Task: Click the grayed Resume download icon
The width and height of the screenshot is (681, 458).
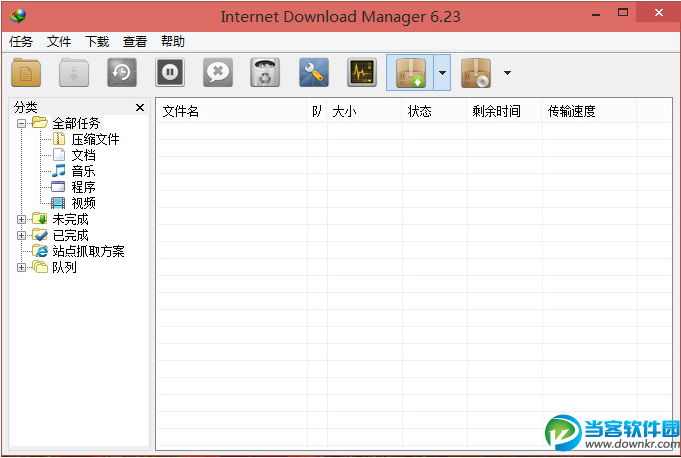Action: tap(74, 72)
